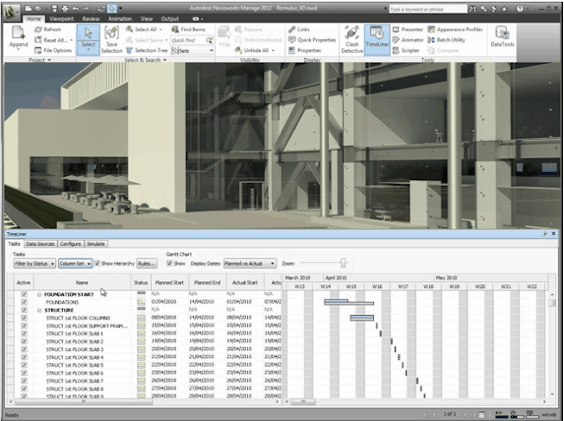
Task: Expand the Select & Search panel arrow
Action: pos(165,60)
